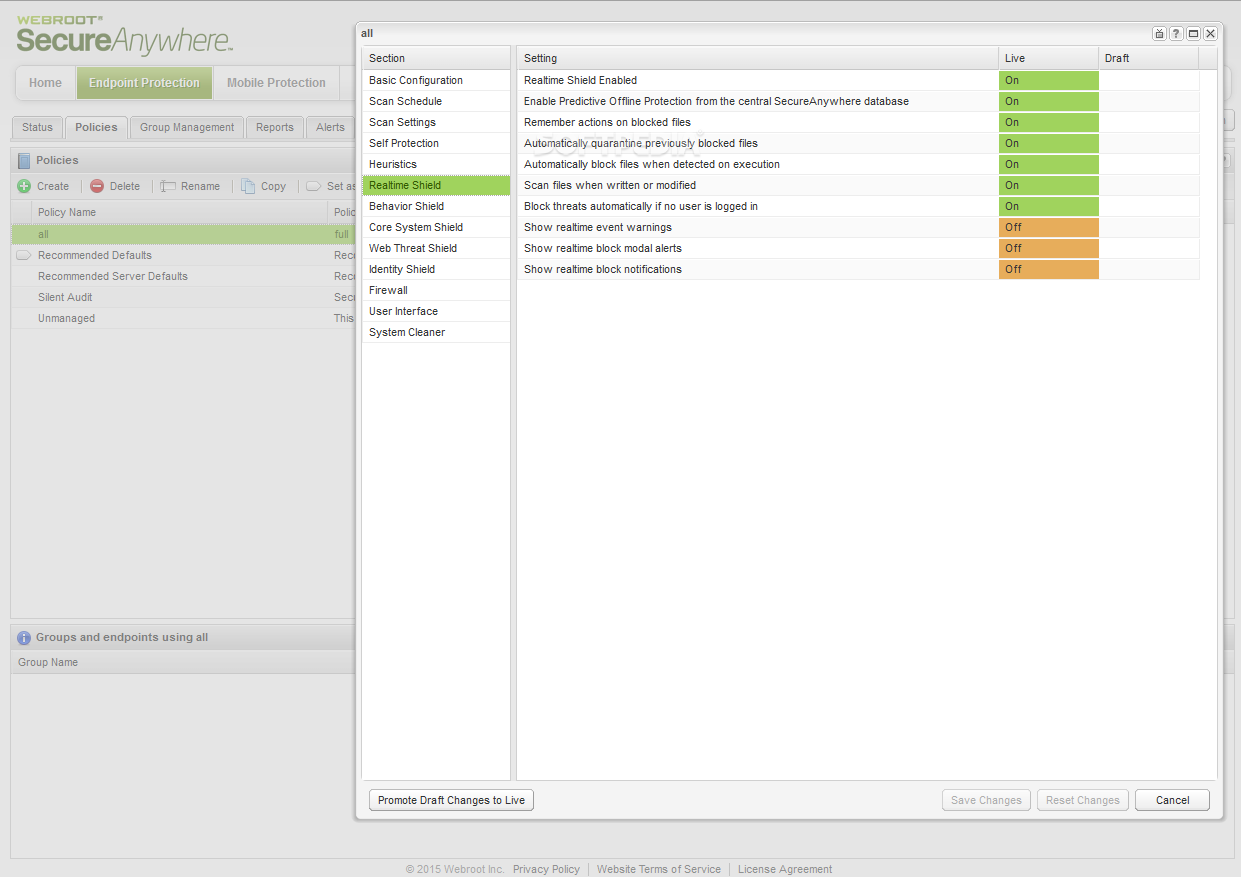Screen dimensions: 1241x877
Task: Click the Save Changes button
Action: tap(986, 800)
